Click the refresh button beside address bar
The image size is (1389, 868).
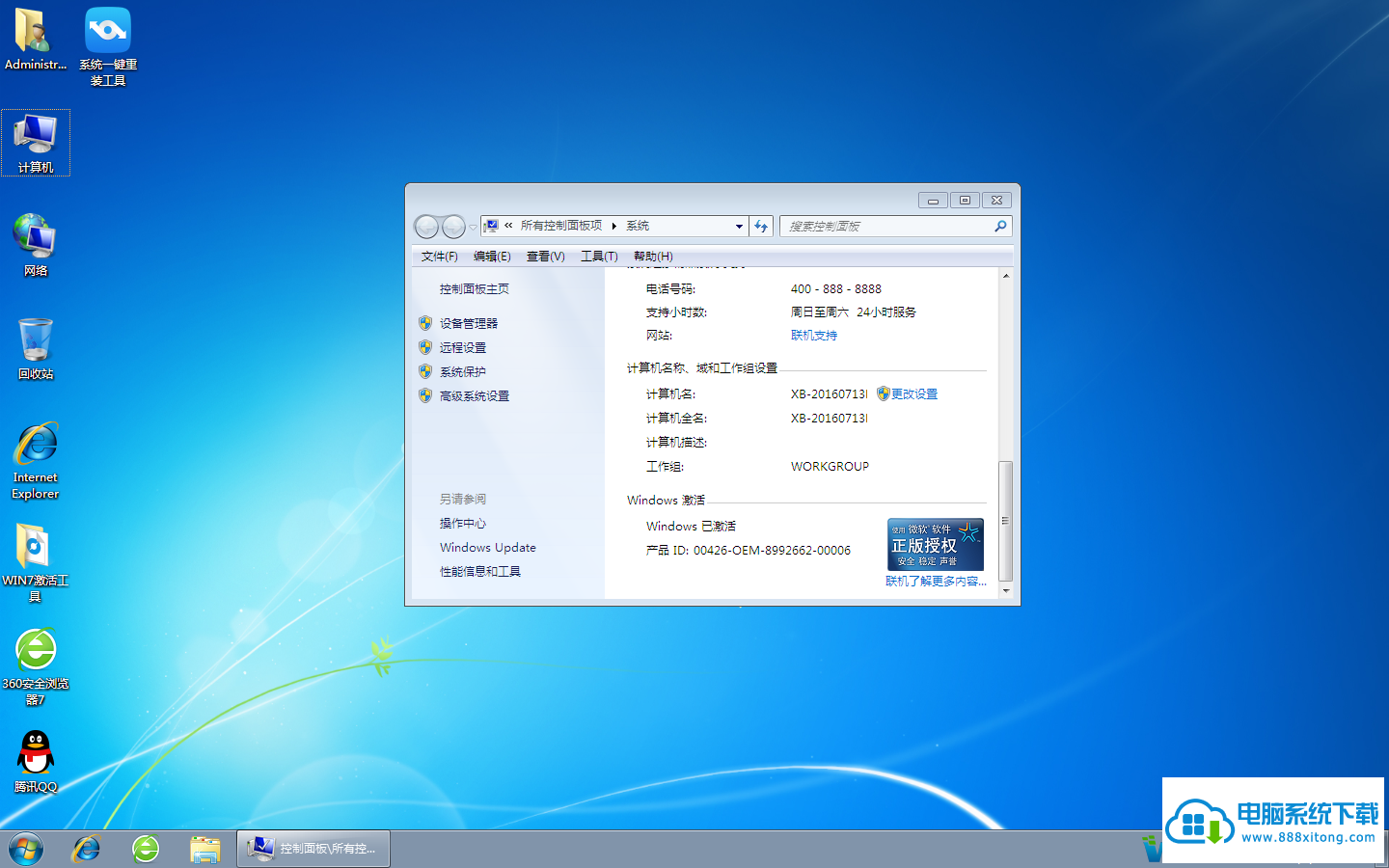click(761, 226)
